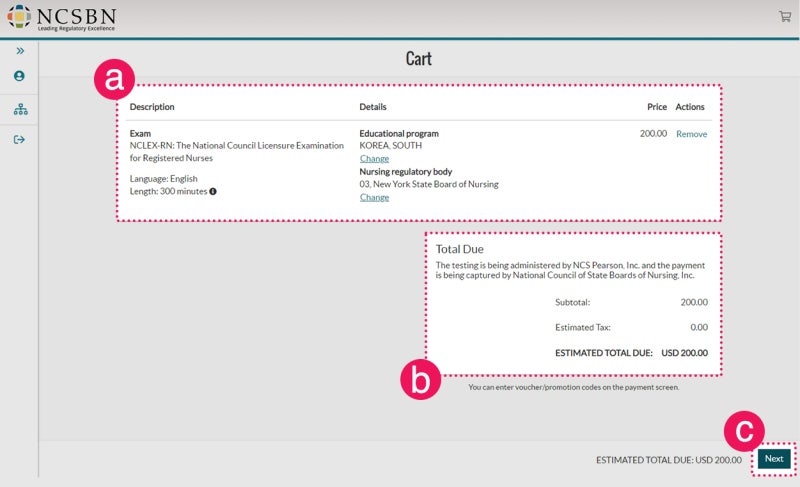Click the sign out sidebar icon
The image size is (800, 487).
pos(19,140)
